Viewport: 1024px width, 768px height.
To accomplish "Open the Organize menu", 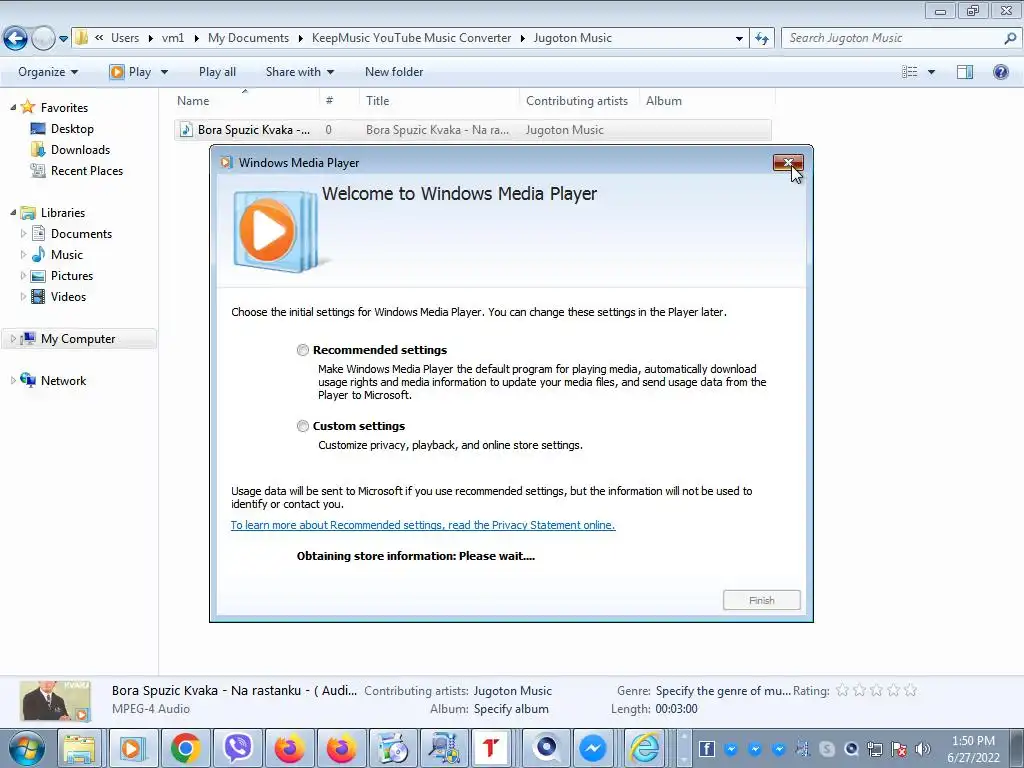I will point(48,72).
